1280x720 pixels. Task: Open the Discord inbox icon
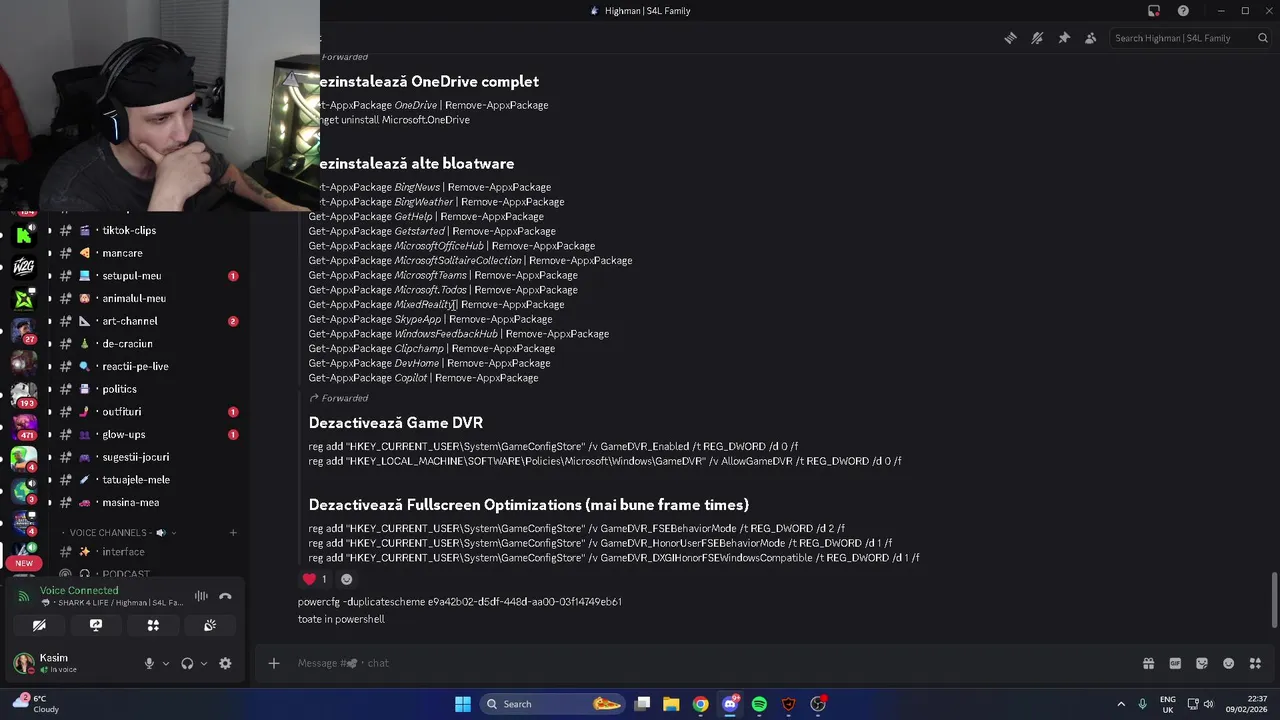point(1154,11)
